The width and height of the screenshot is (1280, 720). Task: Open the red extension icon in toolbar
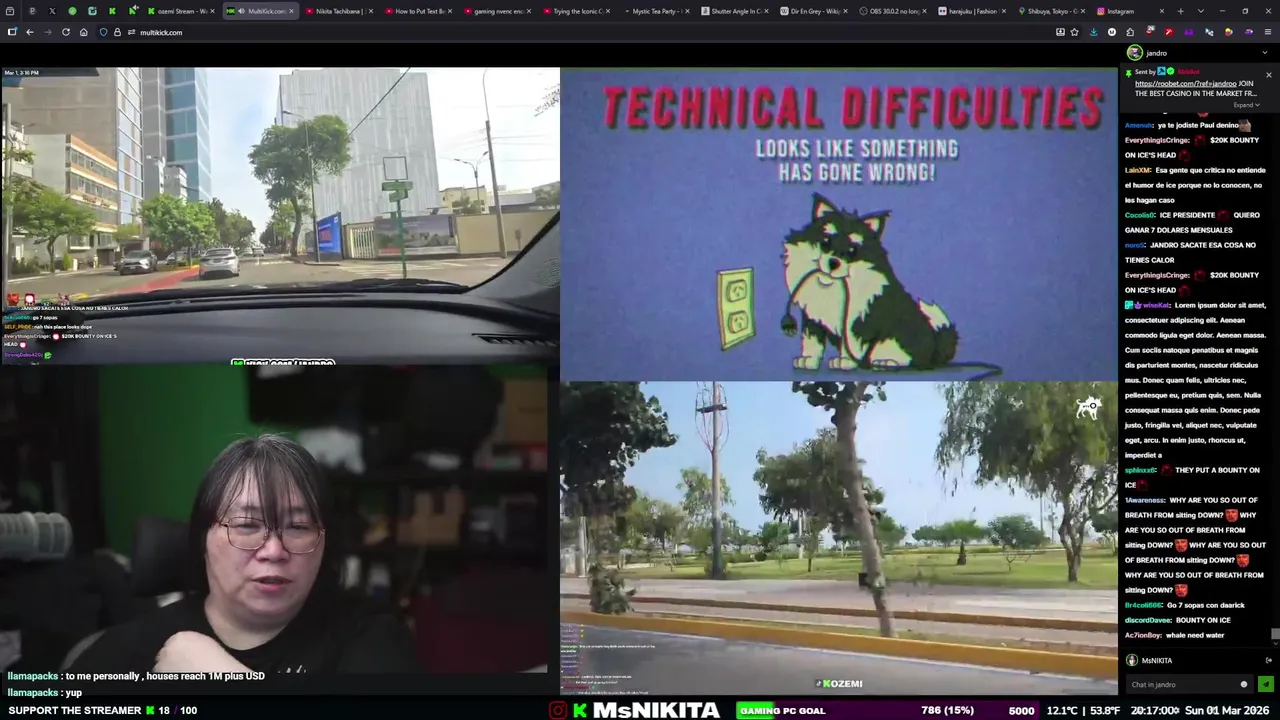1169,32
